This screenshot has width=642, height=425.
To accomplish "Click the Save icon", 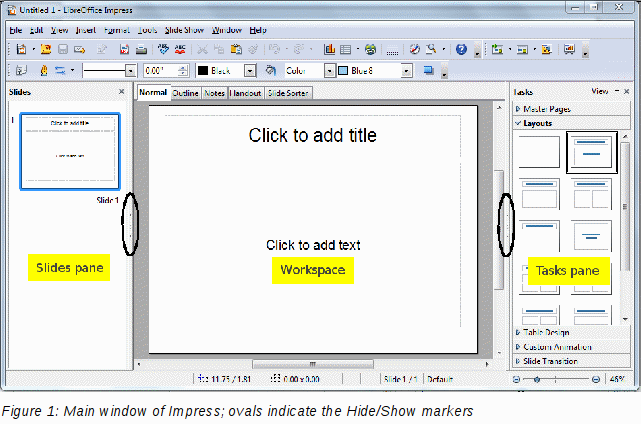I will [x=63, y=50].
